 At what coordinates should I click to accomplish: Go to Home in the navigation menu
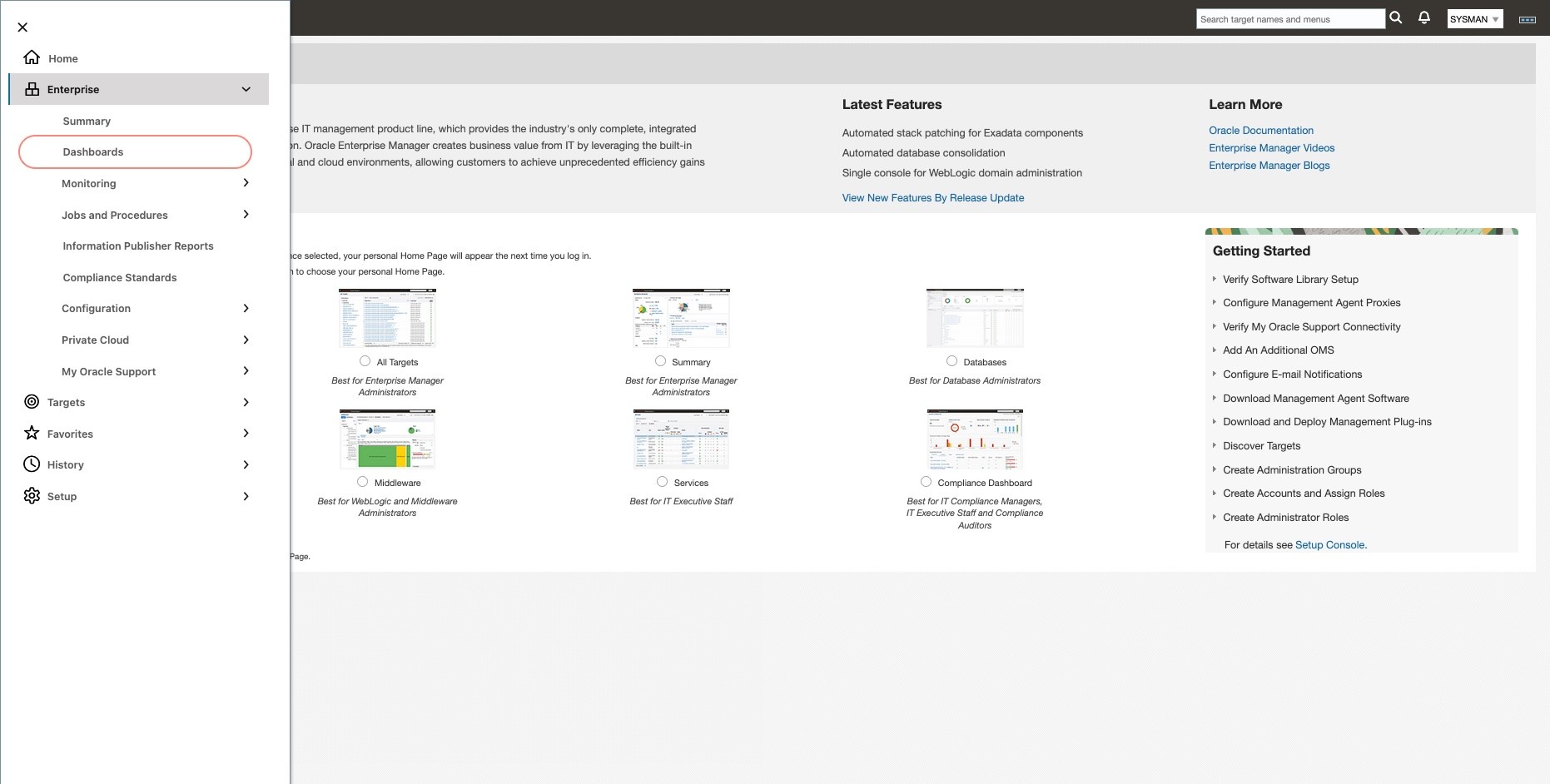coord(63,58)
